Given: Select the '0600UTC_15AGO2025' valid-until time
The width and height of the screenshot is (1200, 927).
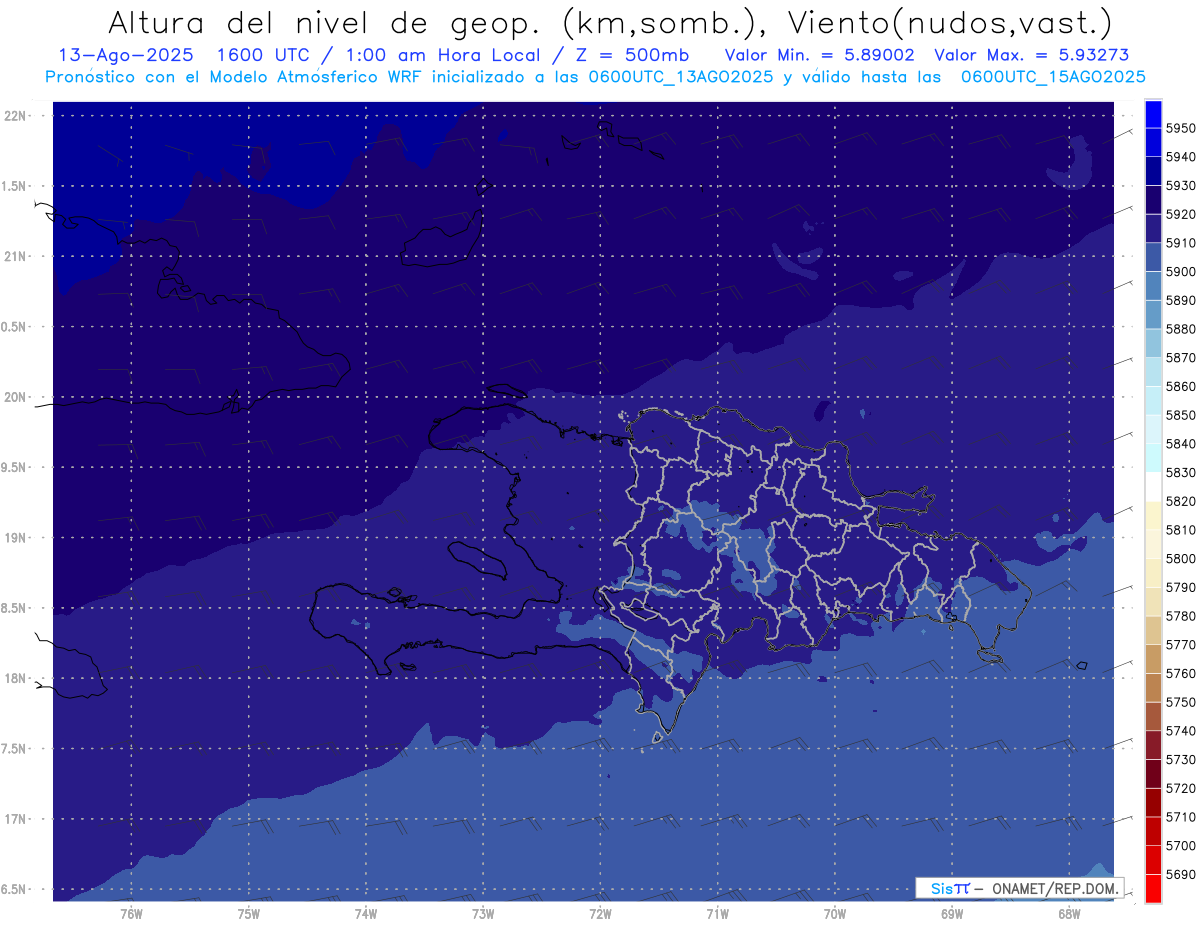Looking at the screenshot, I should click(x=1053, y=77).
